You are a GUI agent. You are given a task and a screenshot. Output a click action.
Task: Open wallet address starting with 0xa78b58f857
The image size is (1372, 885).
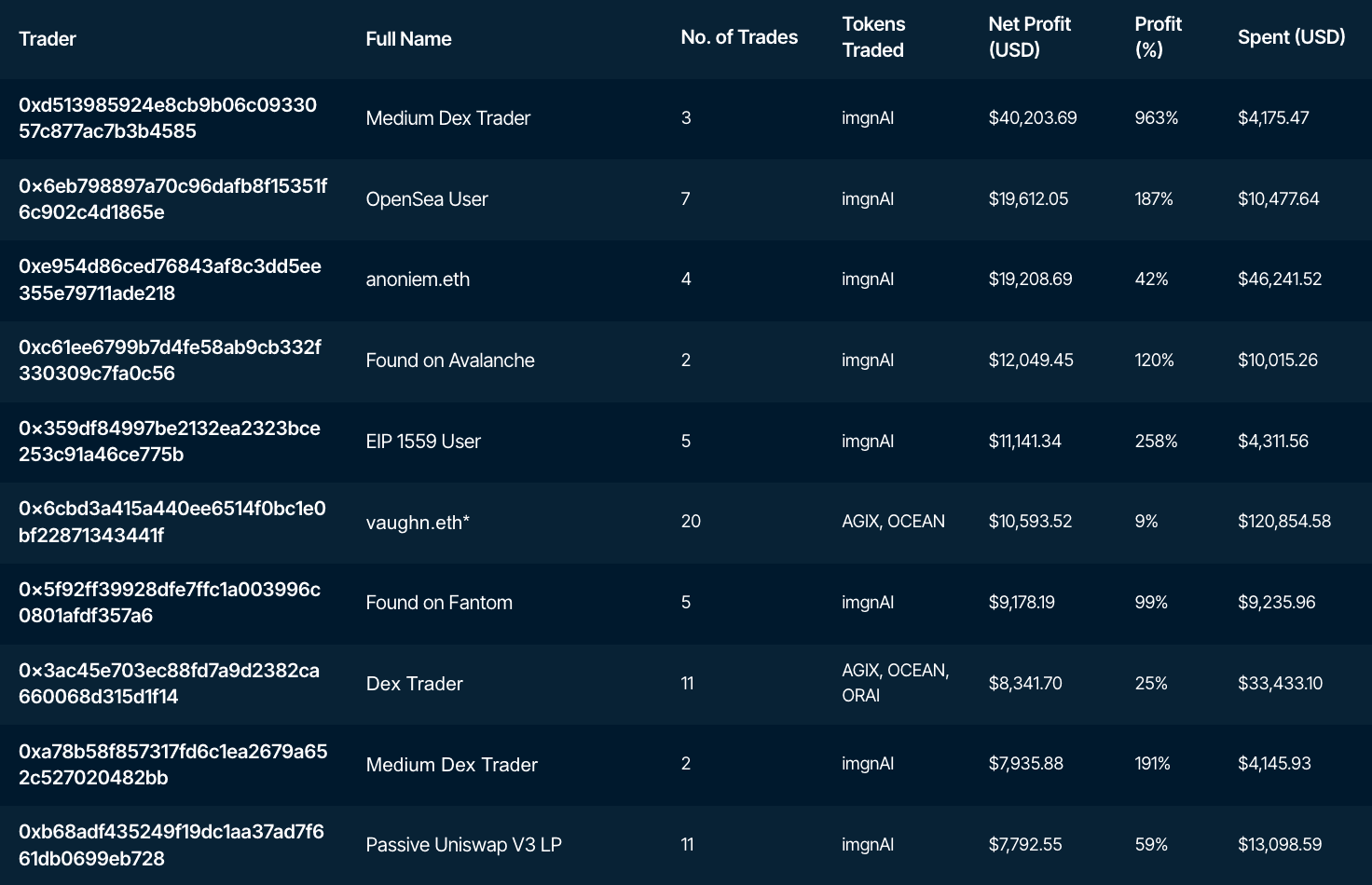pos(172,765)
